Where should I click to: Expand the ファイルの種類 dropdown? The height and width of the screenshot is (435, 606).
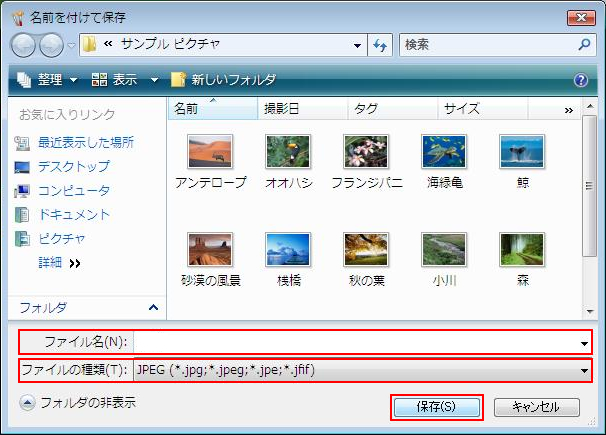584,371
